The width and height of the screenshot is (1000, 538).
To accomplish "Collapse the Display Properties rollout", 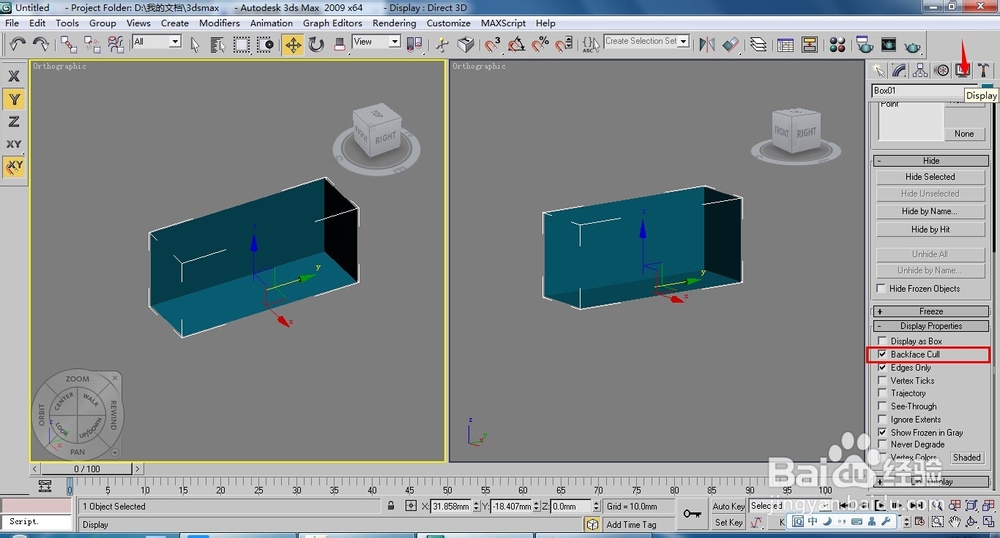I will tap(930, 326).
